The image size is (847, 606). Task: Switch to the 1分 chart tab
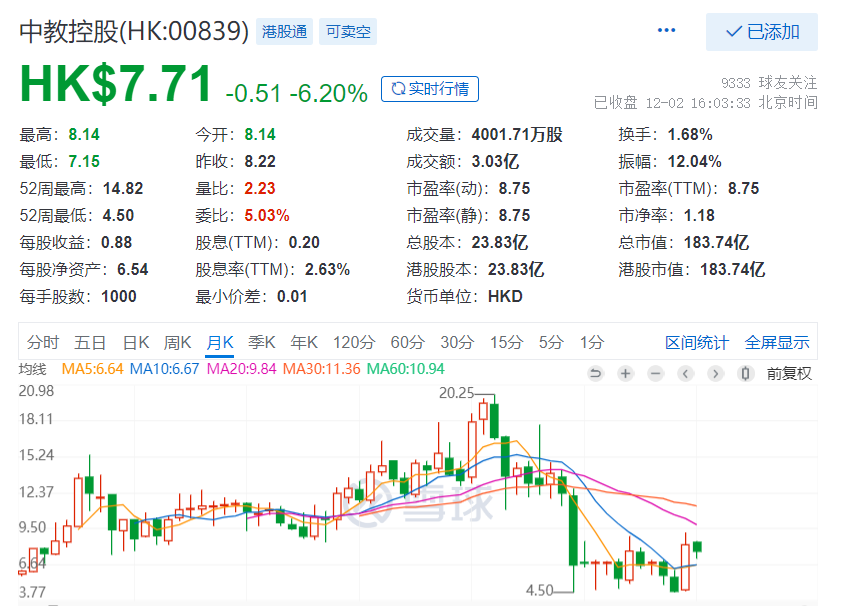coord(591,342)
